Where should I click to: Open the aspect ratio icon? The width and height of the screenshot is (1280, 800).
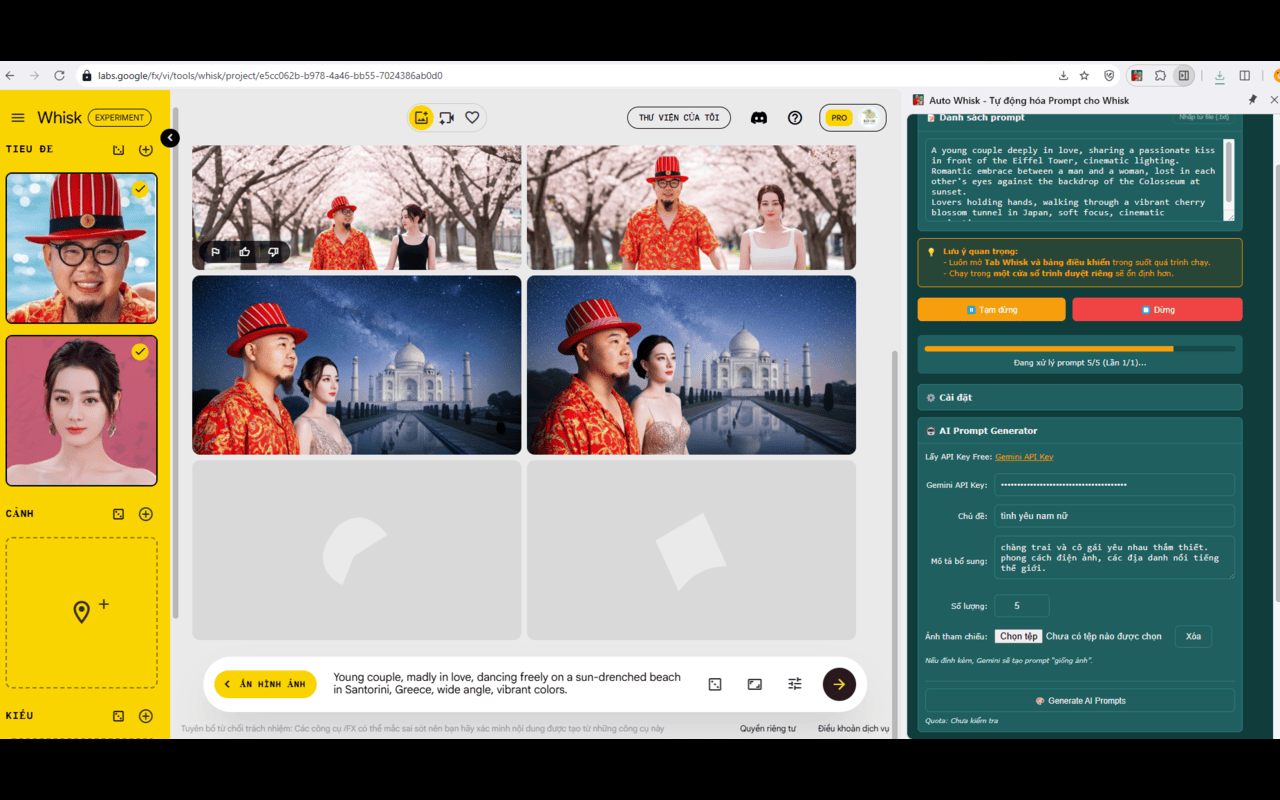coord(754,684)
